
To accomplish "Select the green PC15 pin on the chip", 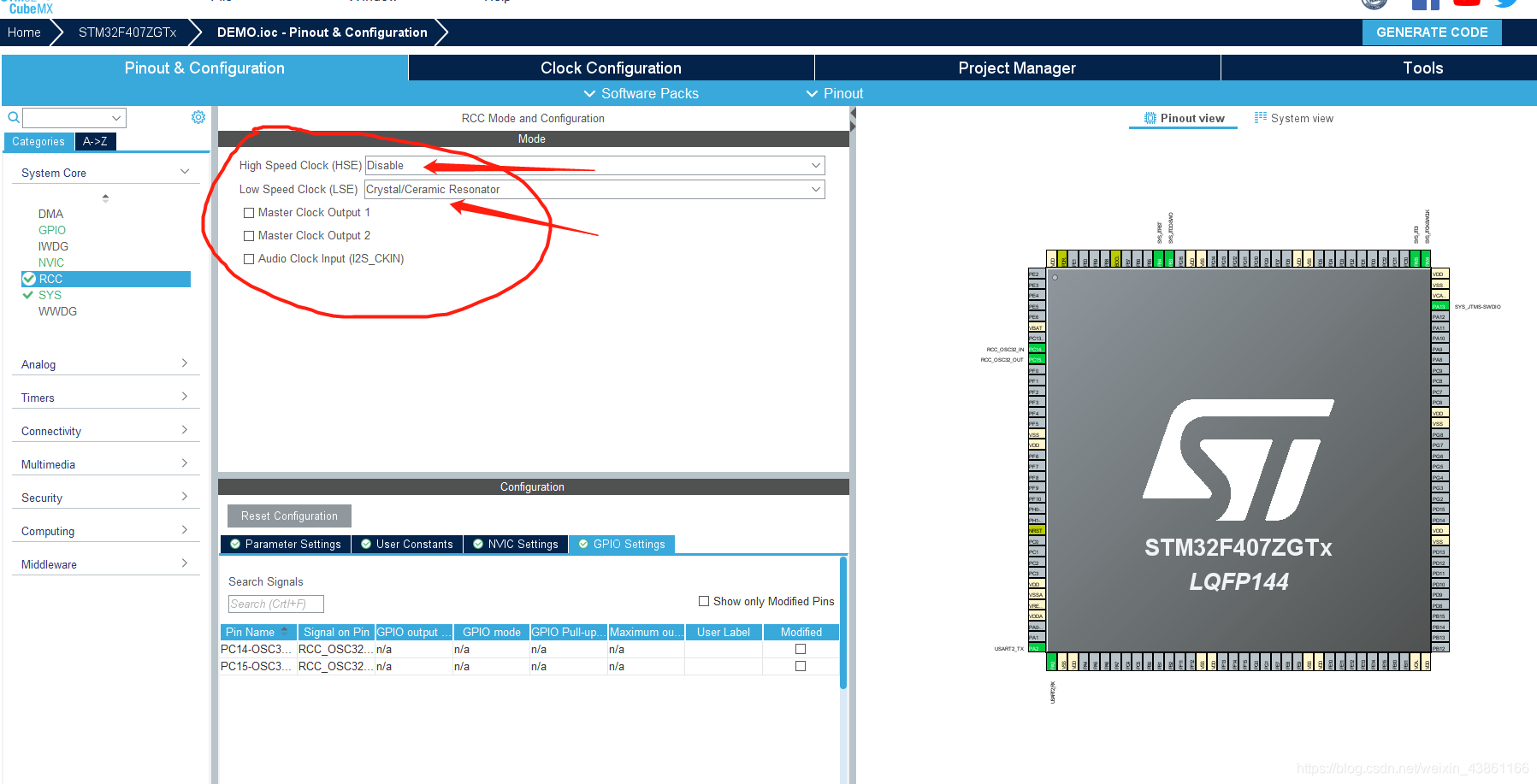I will 1037,360.
